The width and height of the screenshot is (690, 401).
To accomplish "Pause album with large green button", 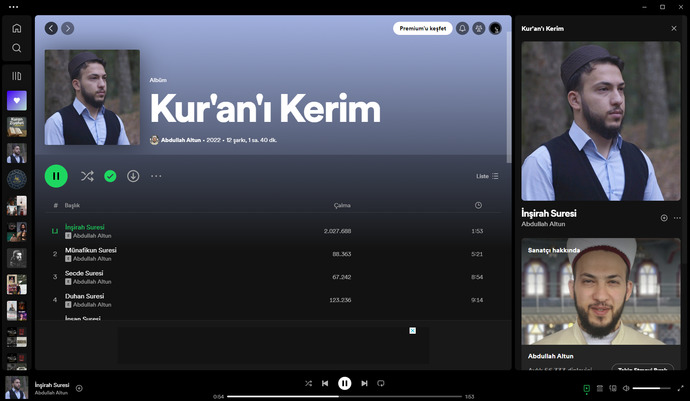I will click(x=56, y=176).
